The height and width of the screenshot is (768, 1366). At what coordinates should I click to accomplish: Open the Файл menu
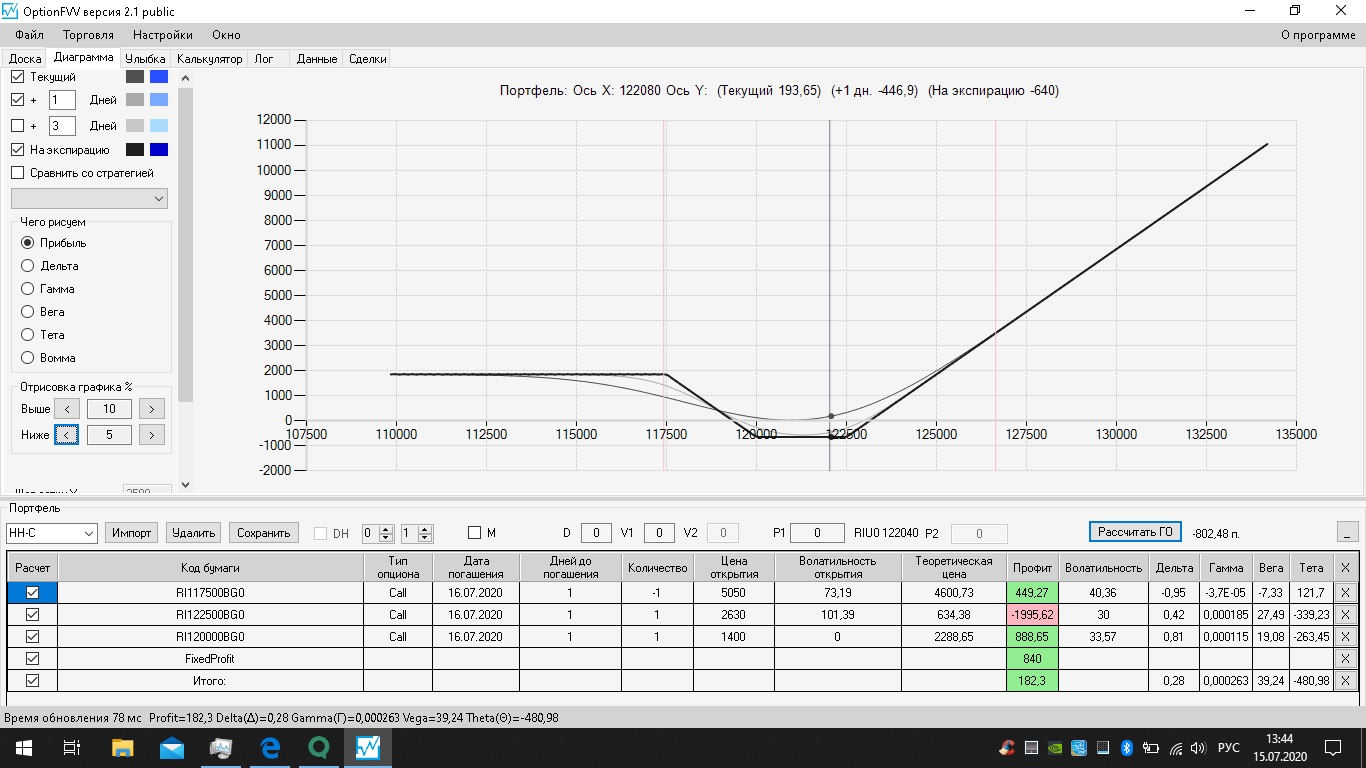30,35
